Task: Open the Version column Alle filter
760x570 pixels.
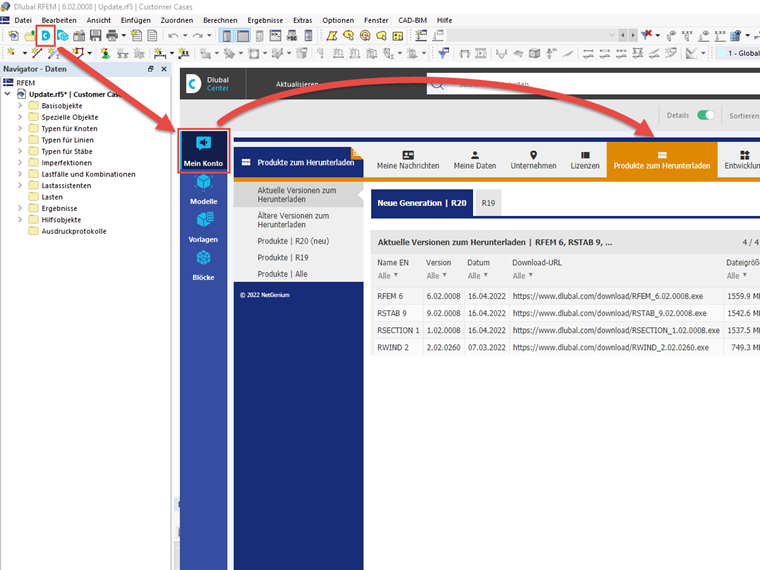Action: click(x=437, y=276)
